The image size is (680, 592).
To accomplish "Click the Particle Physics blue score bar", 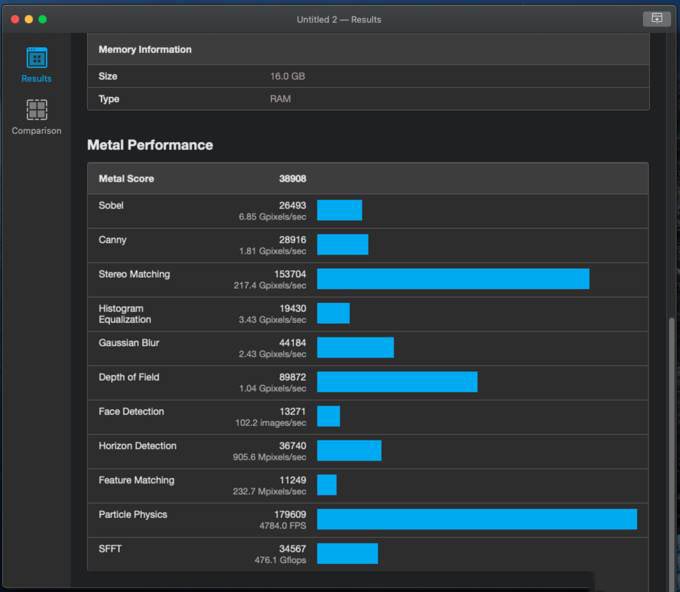I will pos(477,519).
